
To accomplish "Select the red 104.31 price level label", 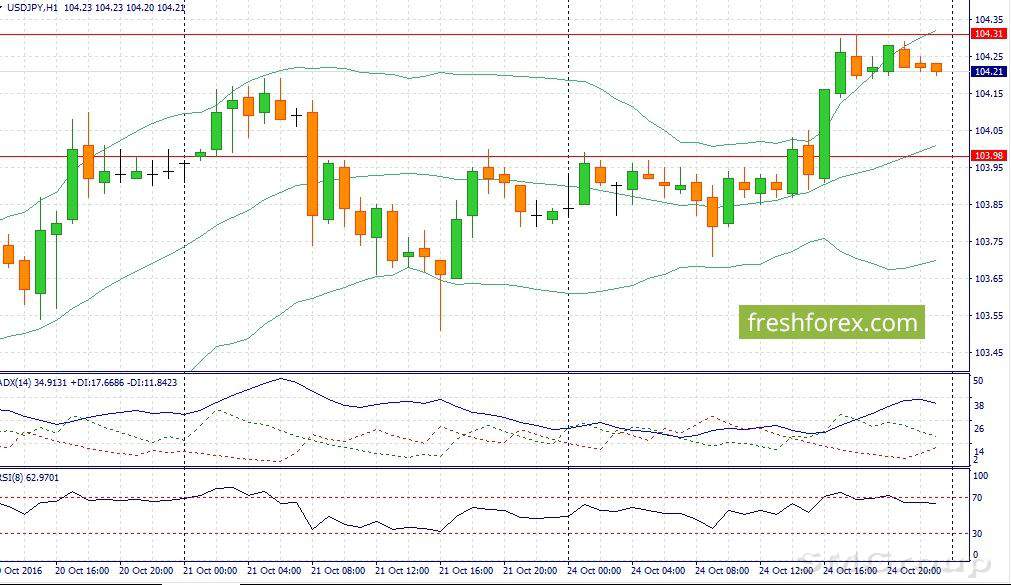I will tap(988, 34).
